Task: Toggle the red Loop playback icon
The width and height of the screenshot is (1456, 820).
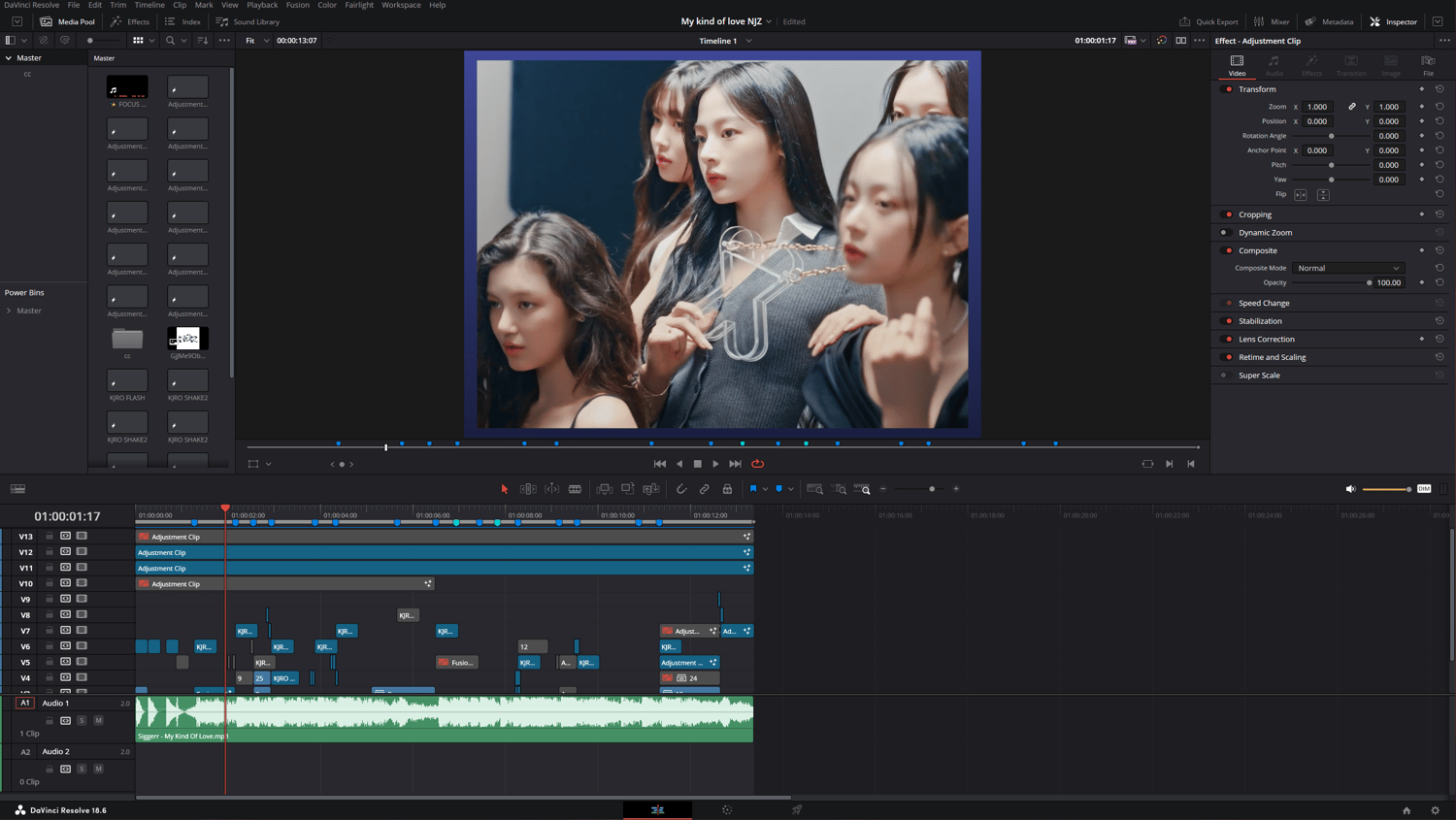Action: click(758, 464)
